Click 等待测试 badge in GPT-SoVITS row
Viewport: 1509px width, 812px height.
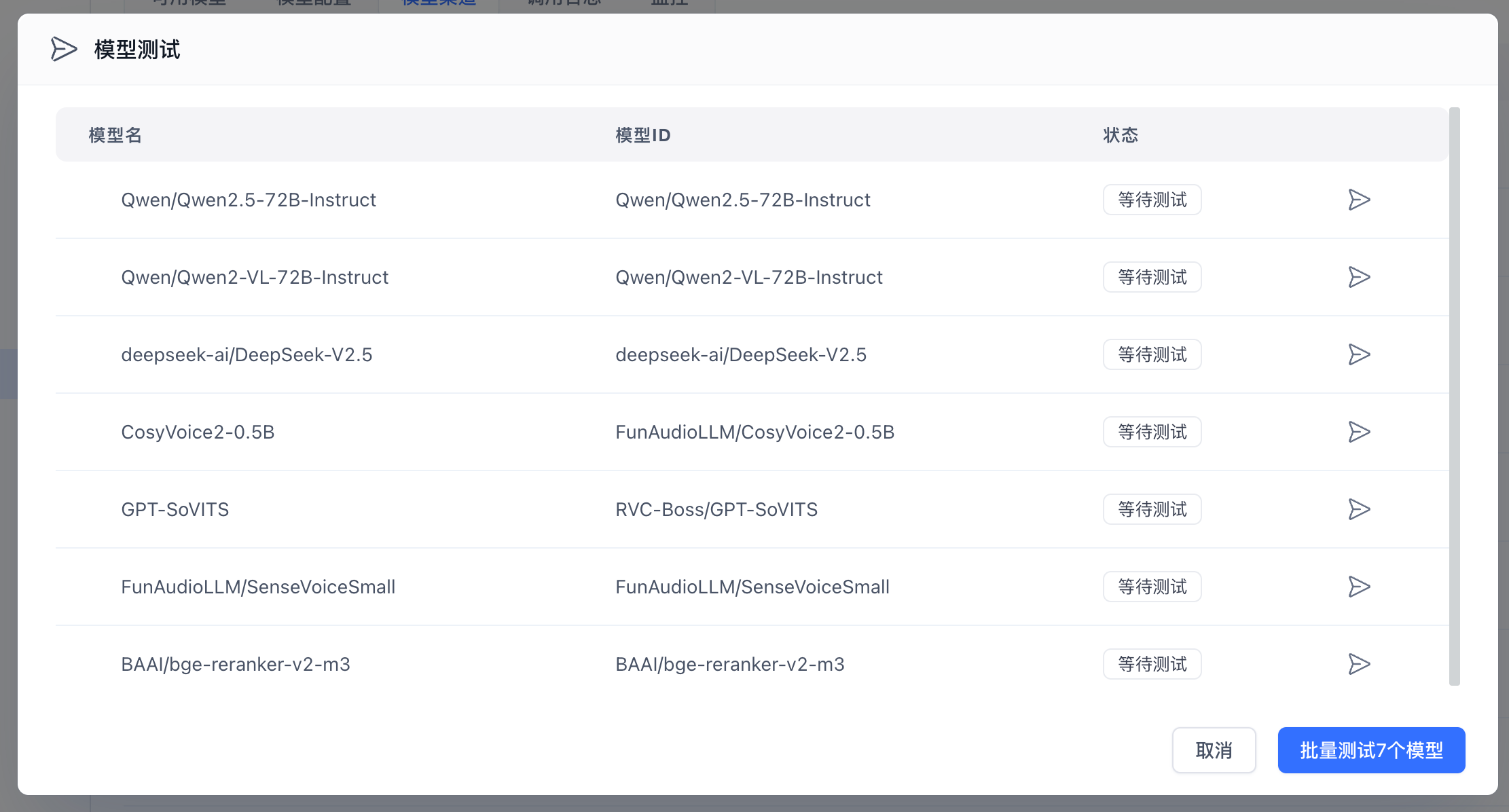(1152, 509)
